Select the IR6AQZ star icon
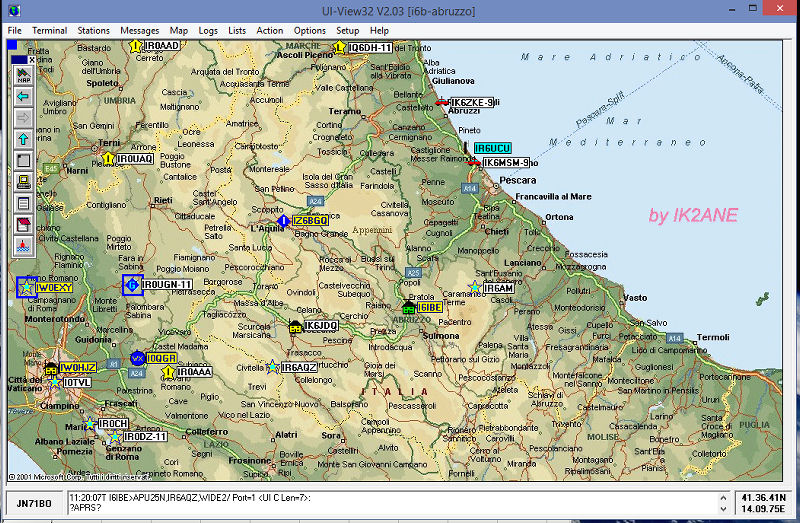The width and height of the screenshot is (800, 523). click(272, 367)
